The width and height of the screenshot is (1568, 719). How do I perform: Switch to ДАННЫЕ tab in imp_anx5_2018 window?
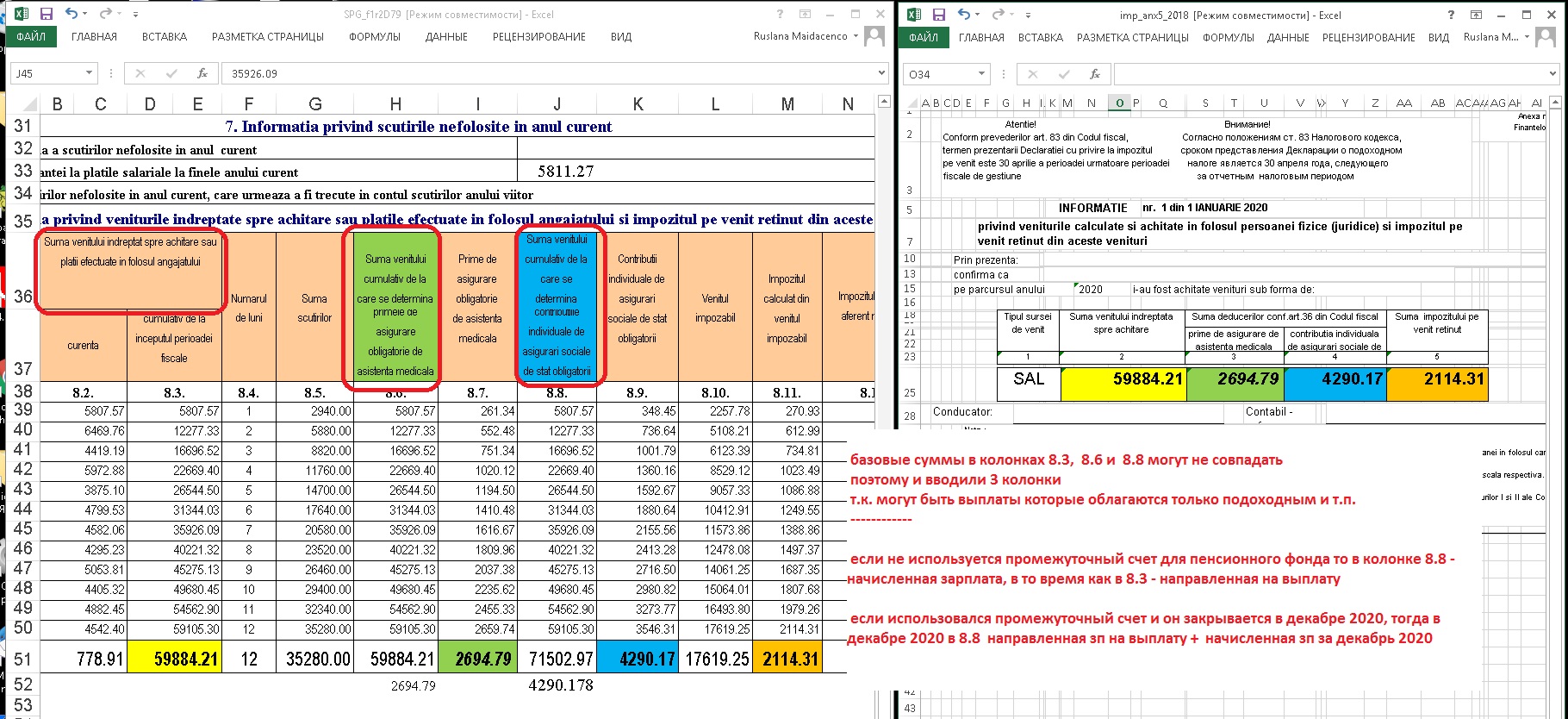click(1288, 37)
